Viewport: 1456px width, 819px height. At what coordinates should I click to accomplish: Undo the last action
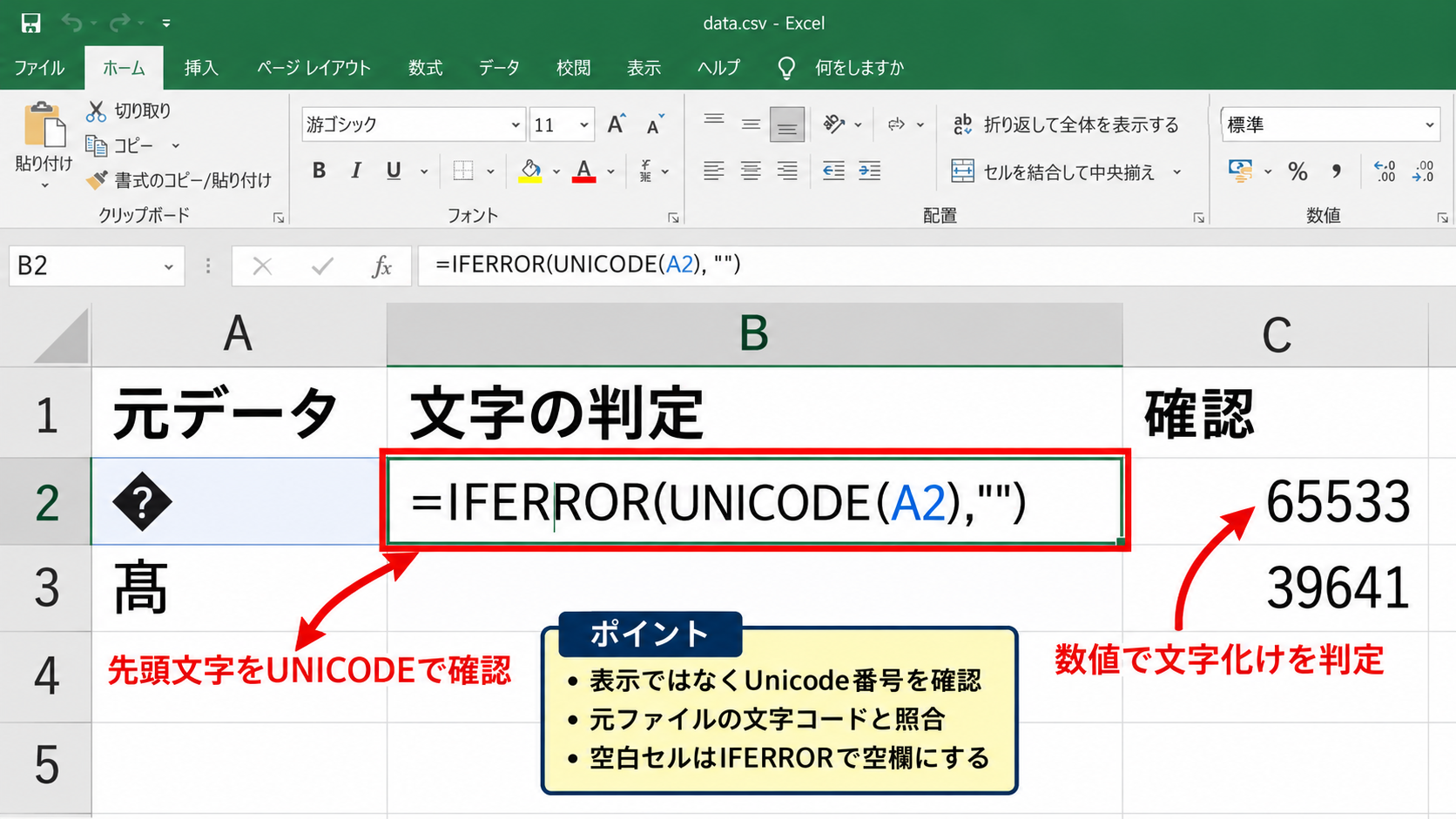pos(71,23)
